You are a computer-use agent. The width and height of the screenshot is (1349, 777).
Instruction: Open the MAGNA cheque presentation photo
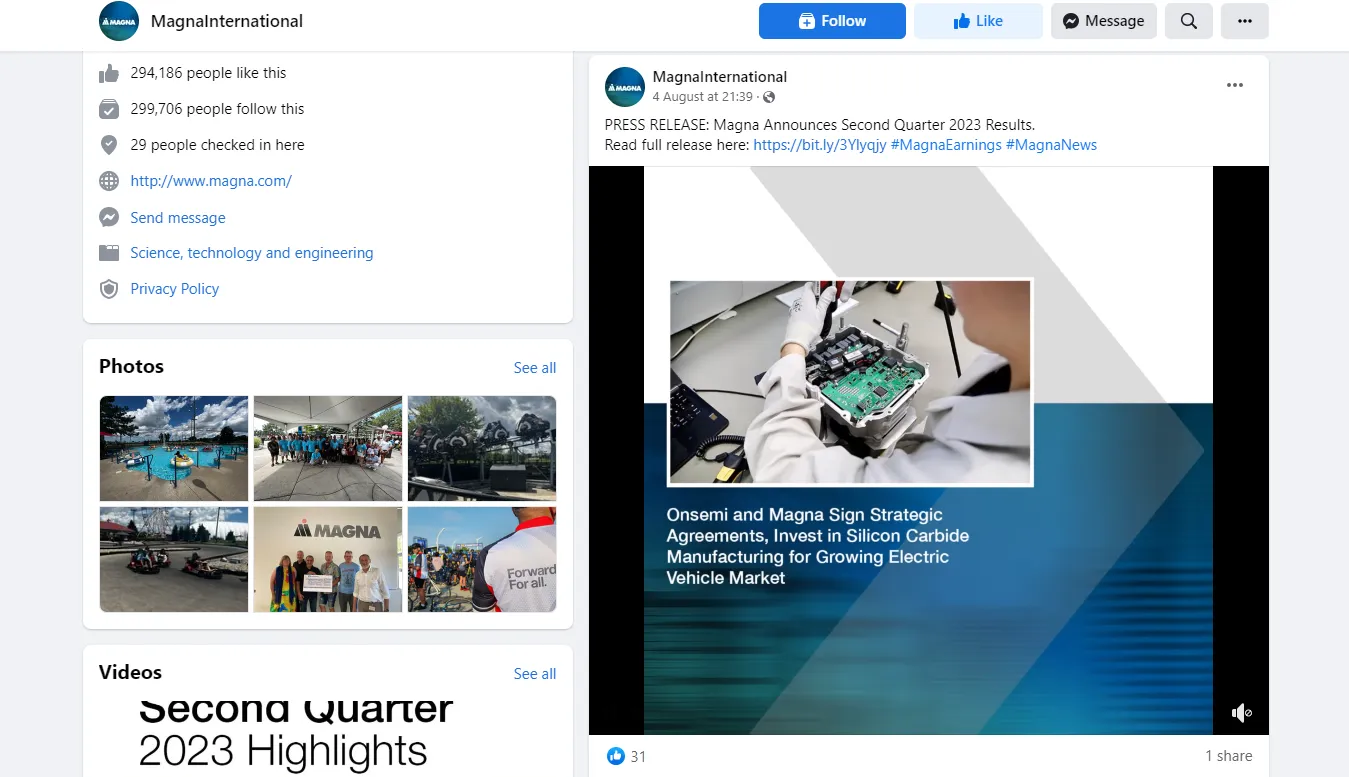328,559
